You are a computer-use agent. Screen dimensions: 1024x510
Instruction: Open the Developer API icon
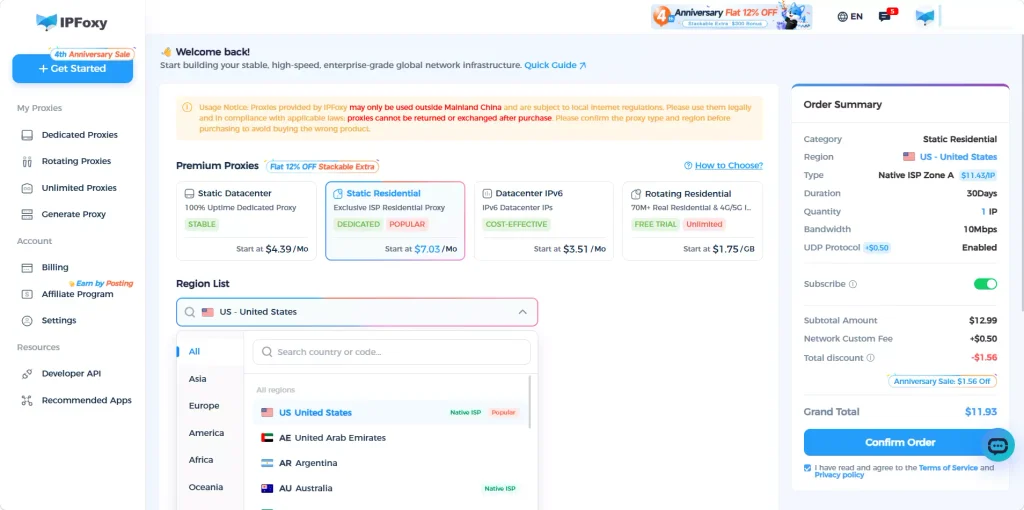click(27, 374)
